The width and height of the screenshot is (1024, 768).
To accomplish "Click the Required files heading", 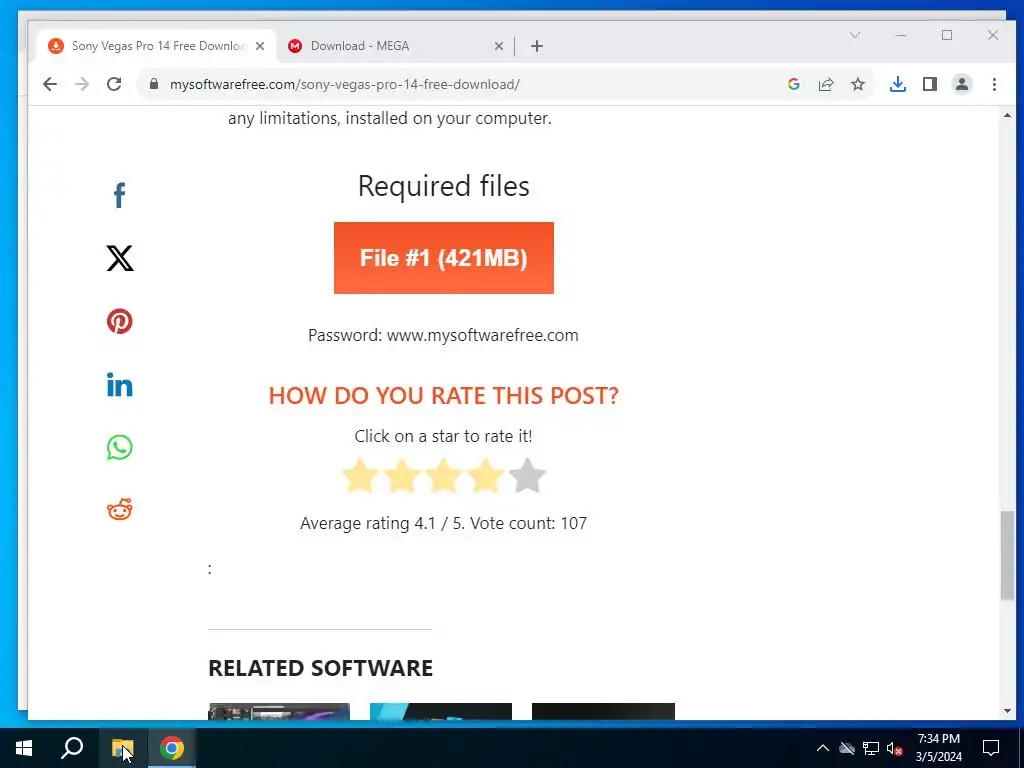I will (x=443, y=186).
